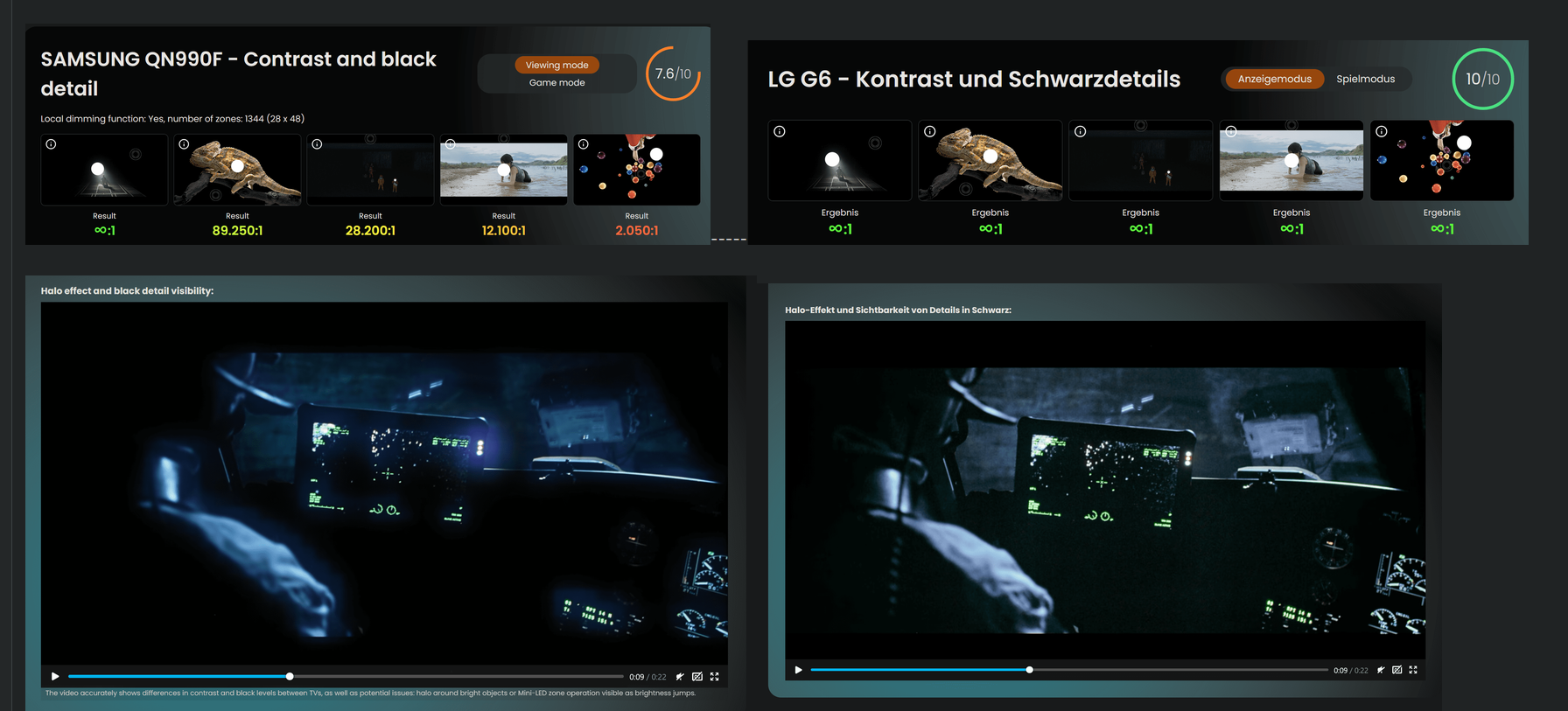Screen dimensions: 1568x711
Task: Open LG colorful balls test thumbnail
Action: (1442, 160)
